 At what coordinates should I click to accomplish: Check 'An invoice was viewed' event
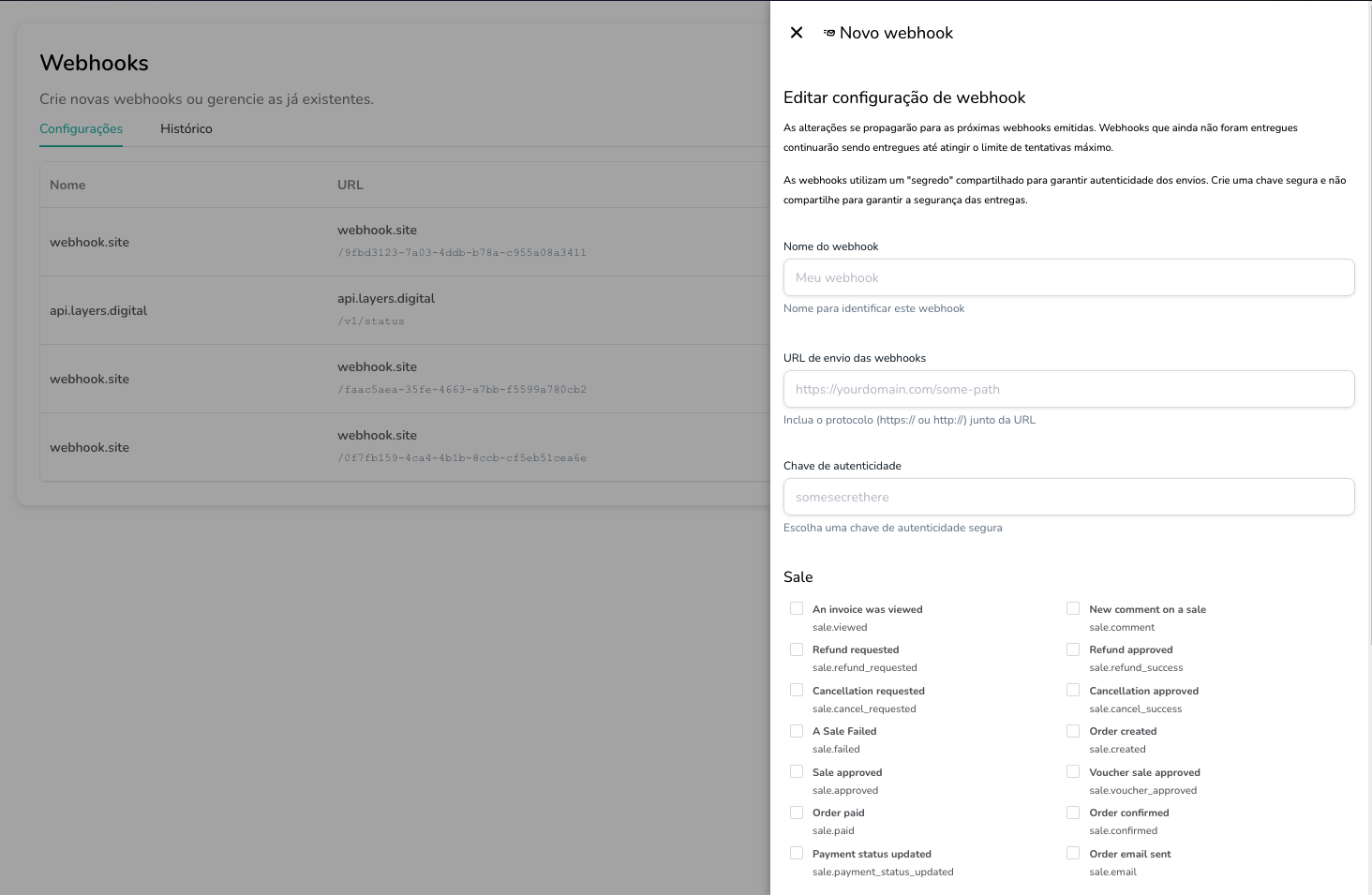tap(797, 608)
